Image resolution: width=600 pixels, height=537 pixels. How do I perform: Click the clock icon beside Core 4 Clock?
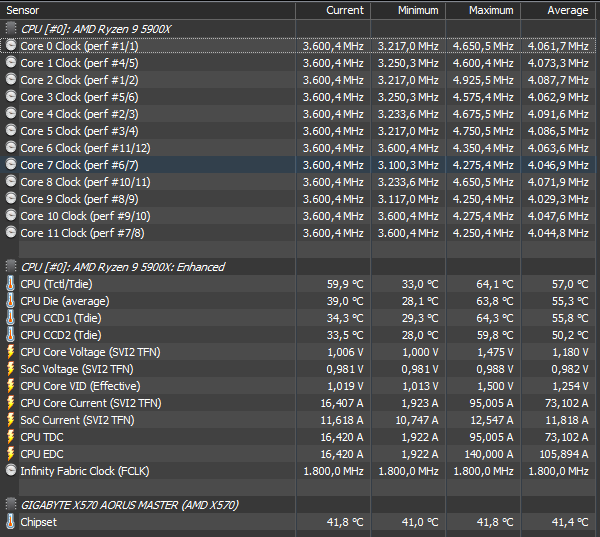[11, 113]
